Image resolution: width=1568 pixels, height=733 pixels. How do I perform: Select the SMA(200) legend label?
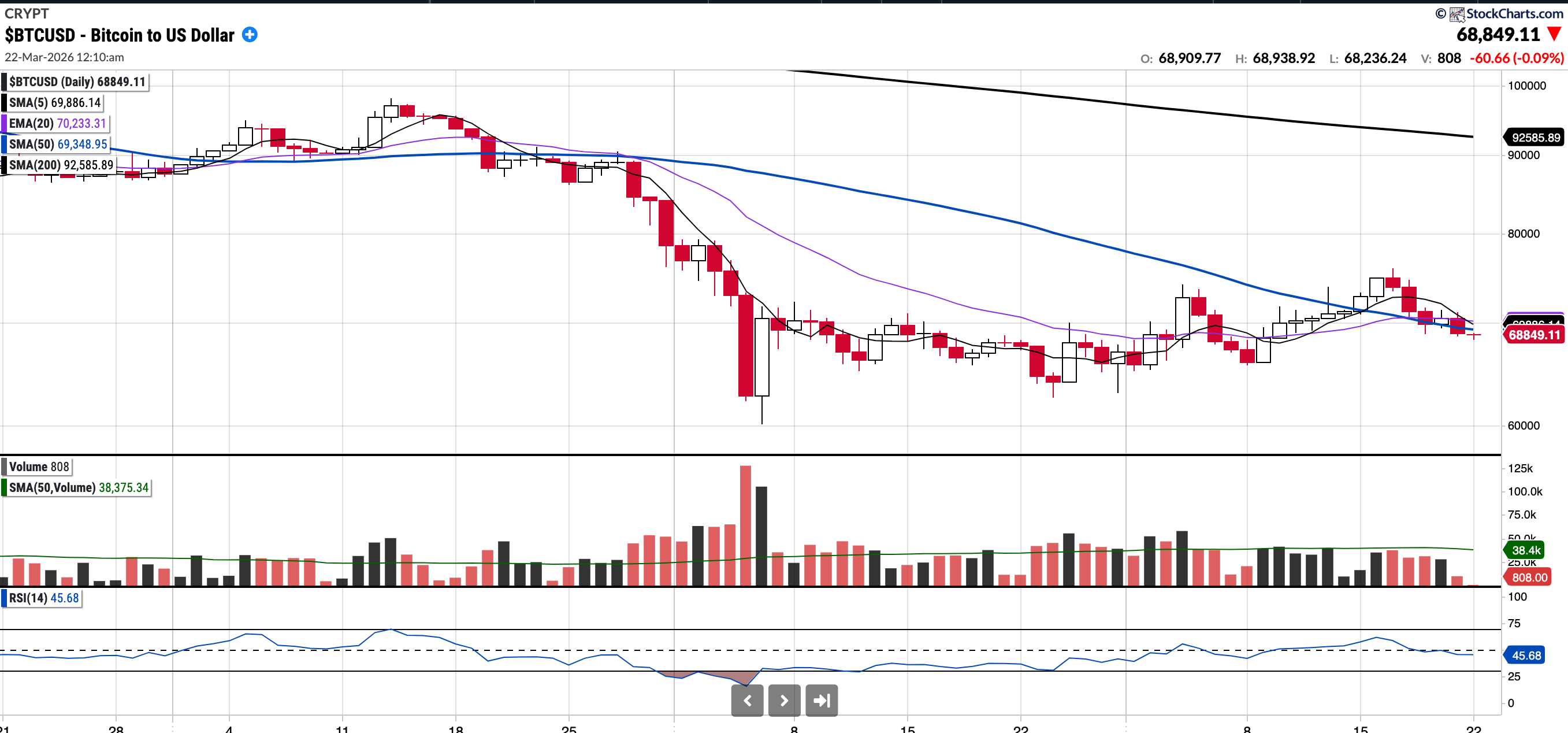pos(61,165)
